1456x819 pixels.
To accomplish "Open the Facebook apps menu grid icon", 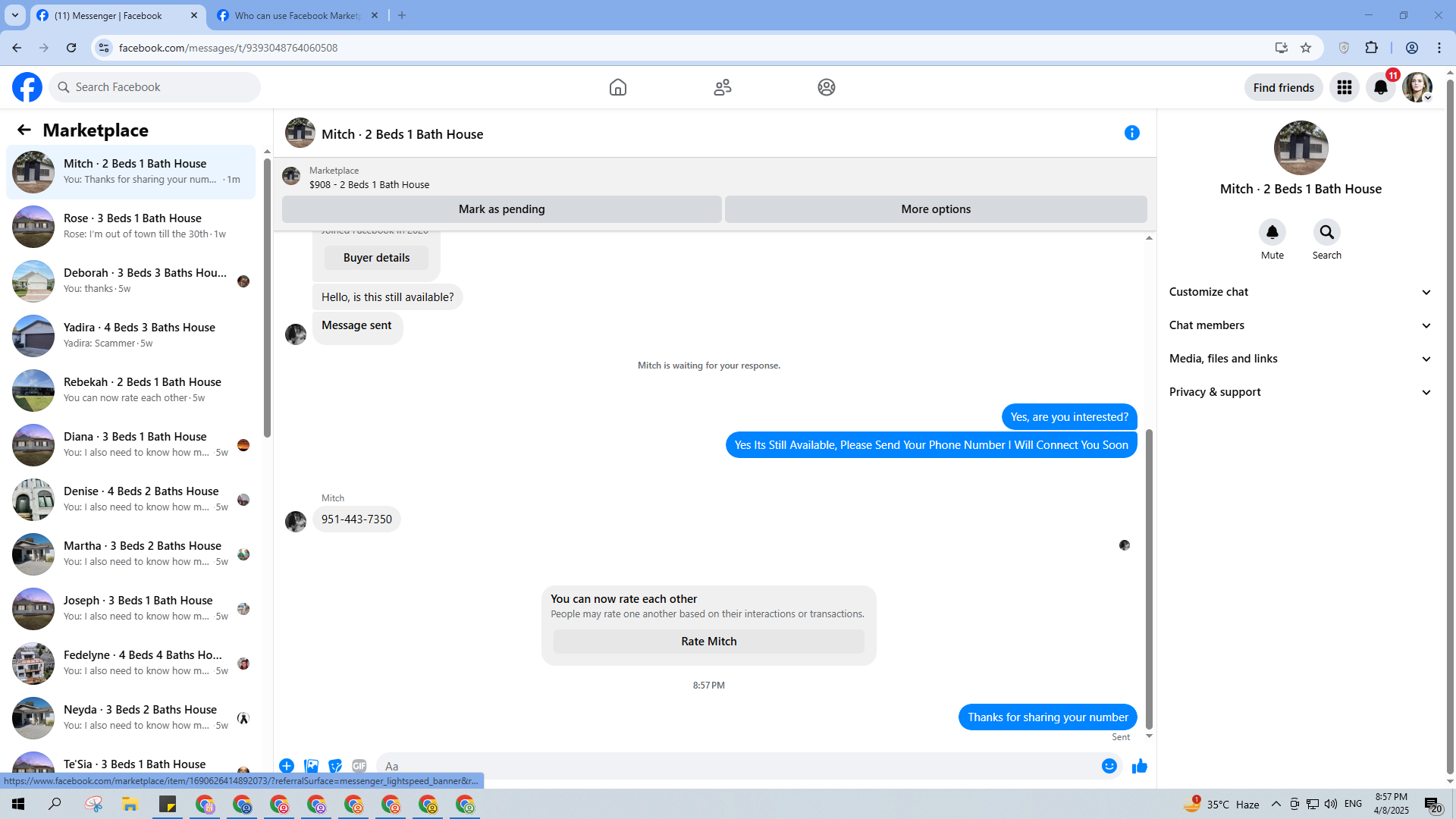I will (x=1345, y=87).
